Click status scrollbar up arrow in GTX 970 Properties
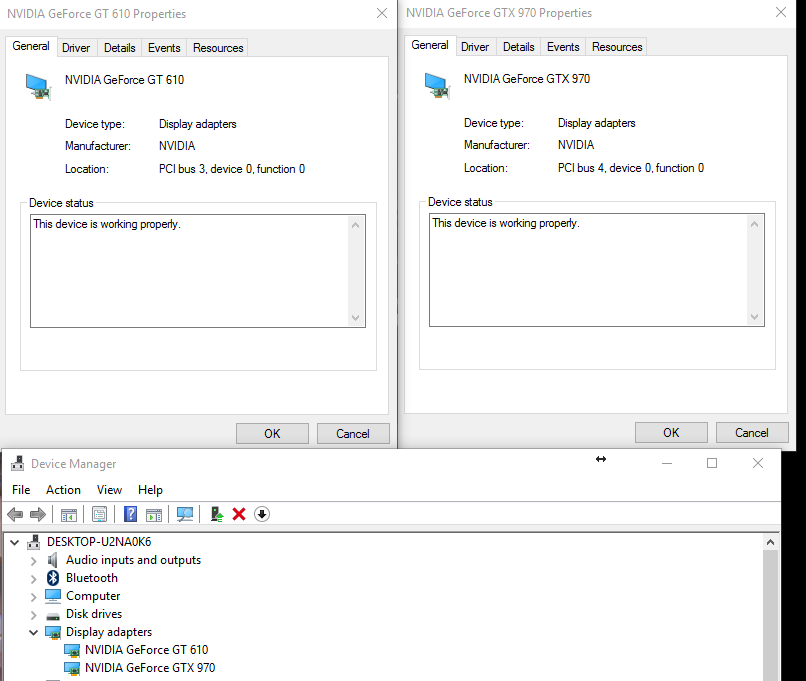Screen dimensions: 806x681 (754, 224)
